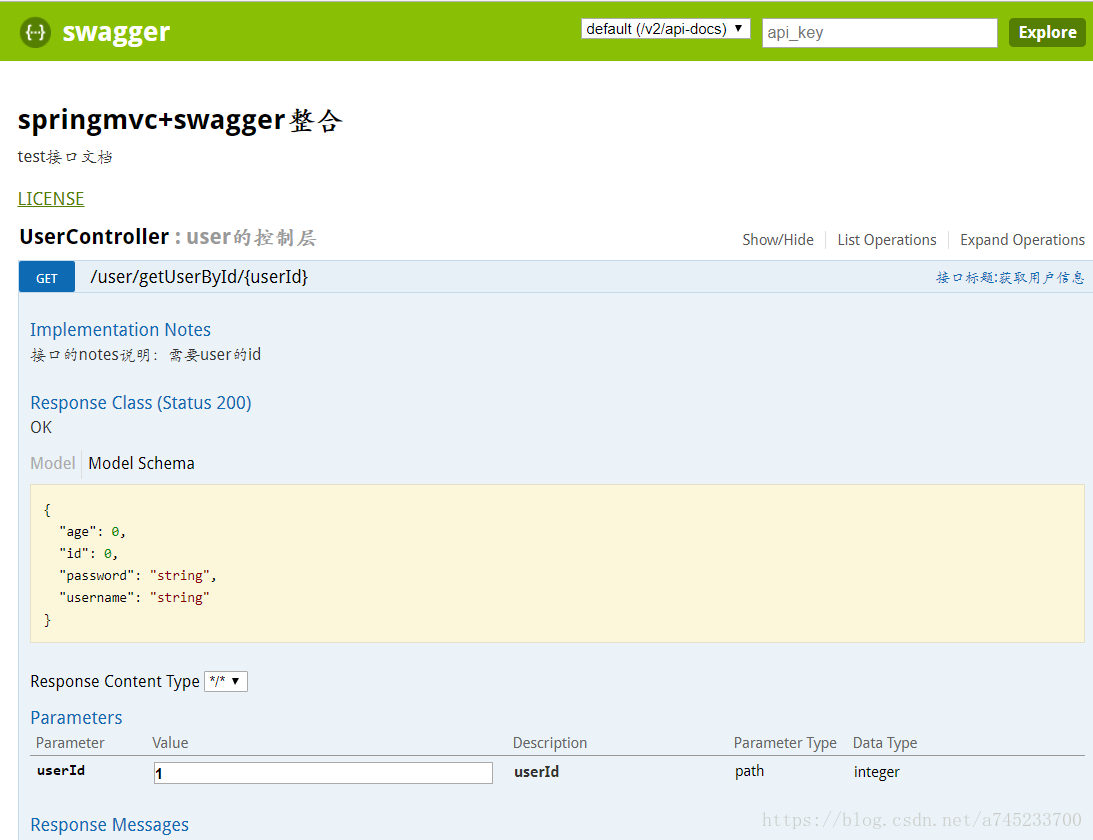Click the swagger logo icon
The width and height of the screenshot is (1093, 840).
[x=35, y=32]
